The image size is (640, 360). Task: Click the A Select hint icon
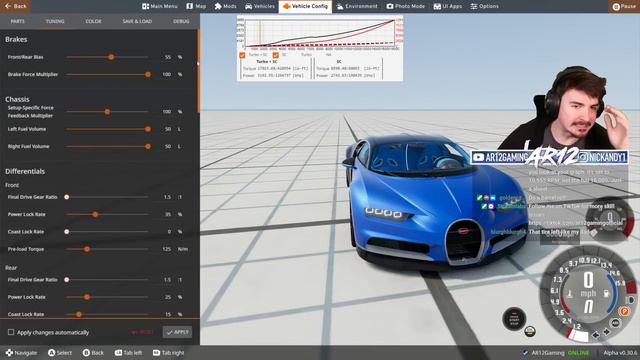coord(51,353)
